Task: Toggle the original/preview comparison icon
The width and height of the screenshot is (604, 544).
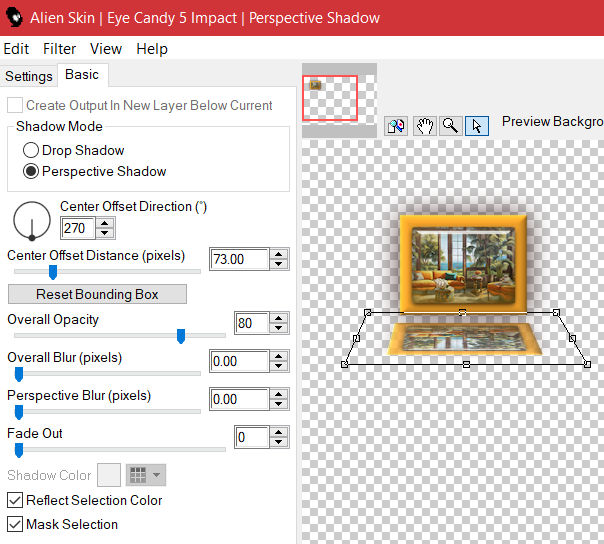Action: (396, 126)
